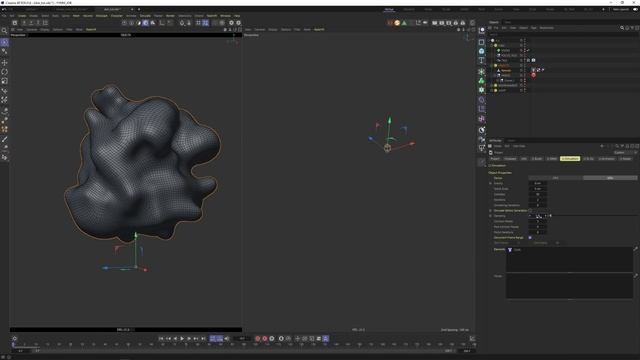The height and width of the screenshot is (360, 640).
Task: Expand the Gravity parameter arrow
Action: point(491,184)
